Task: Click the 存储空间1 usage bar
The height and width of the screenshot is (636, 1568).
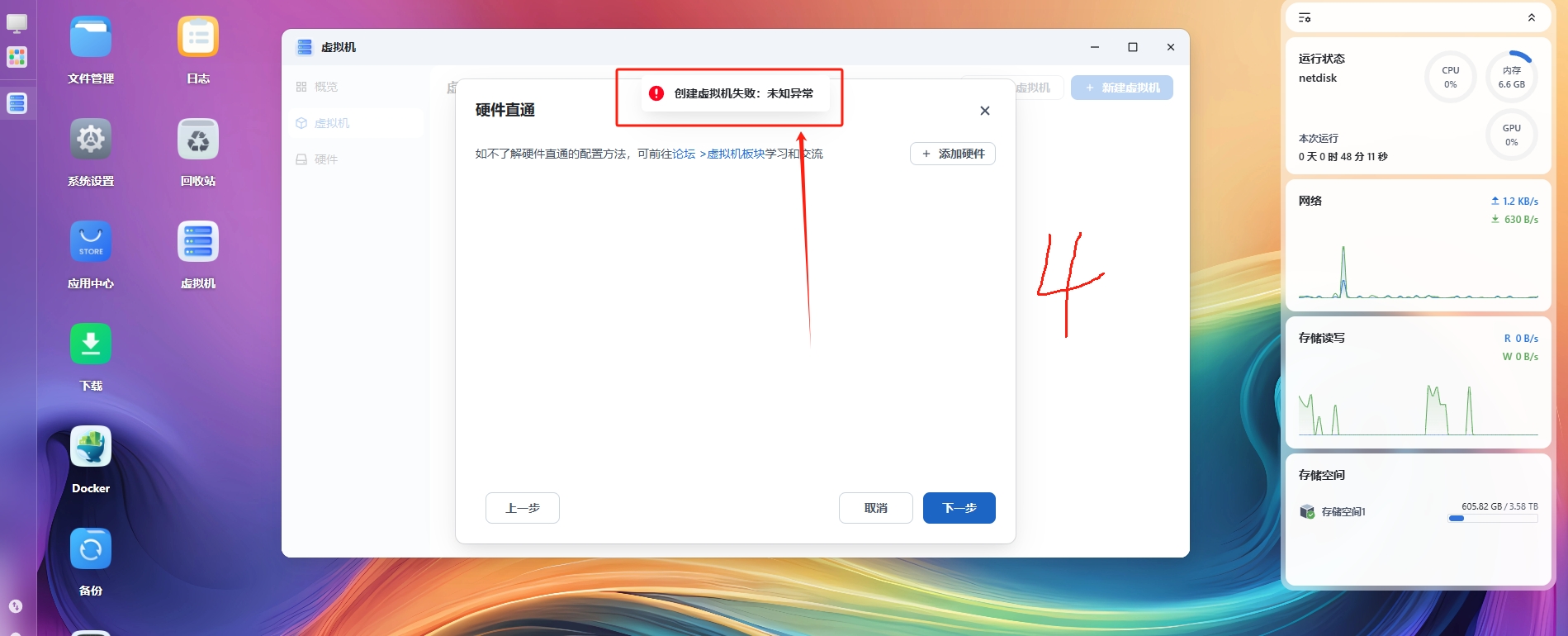Action: [x=1492, y=519]
